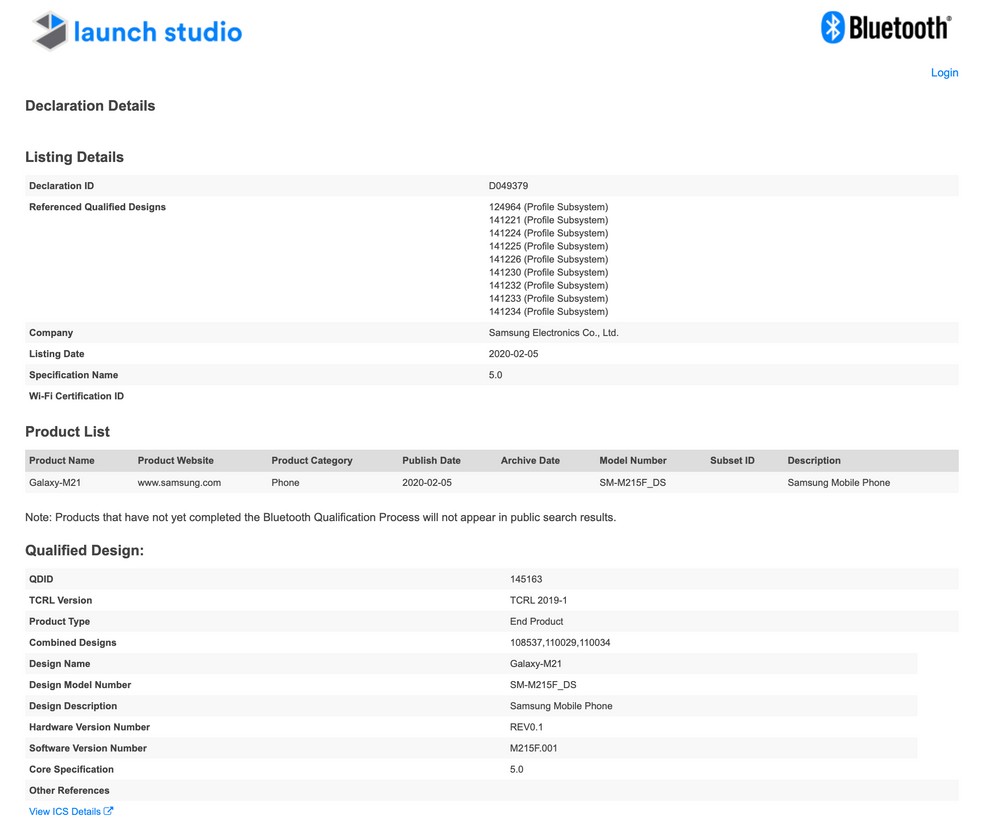Click Design Model Number value SM-M215F_DS
The width and height of the screenshot is (1000, 831).
point(543,685)
